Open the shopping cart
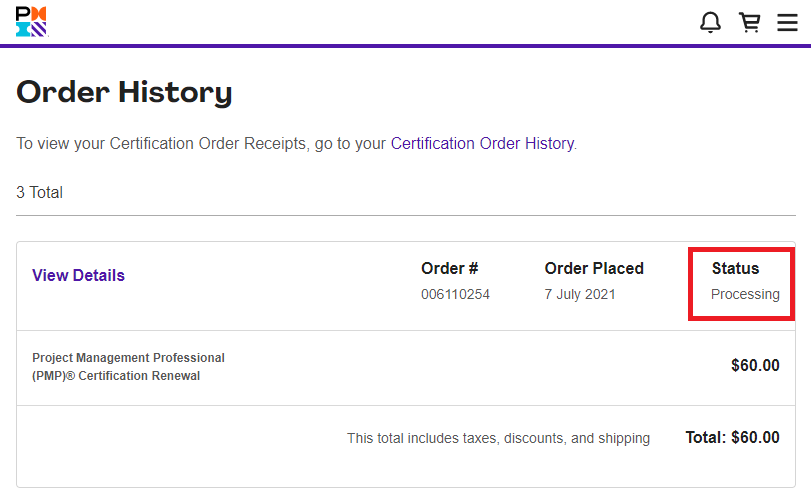 coord(749,22)
